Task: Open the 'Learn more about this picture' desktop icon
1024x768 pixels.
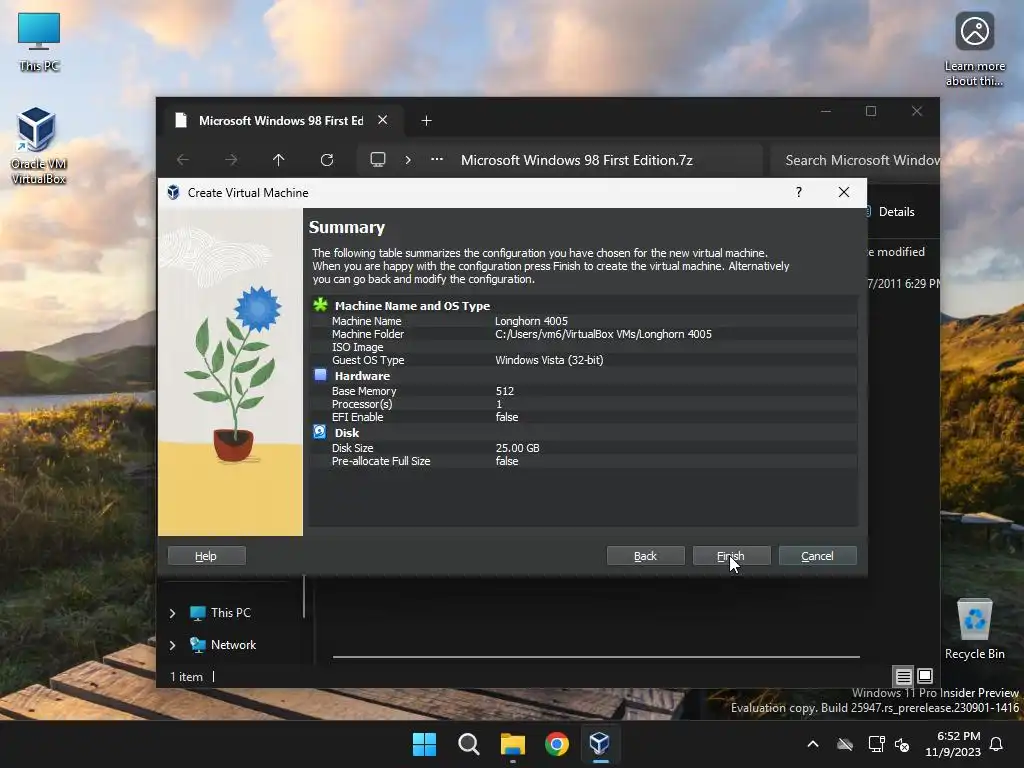Action: coord(974,48)
